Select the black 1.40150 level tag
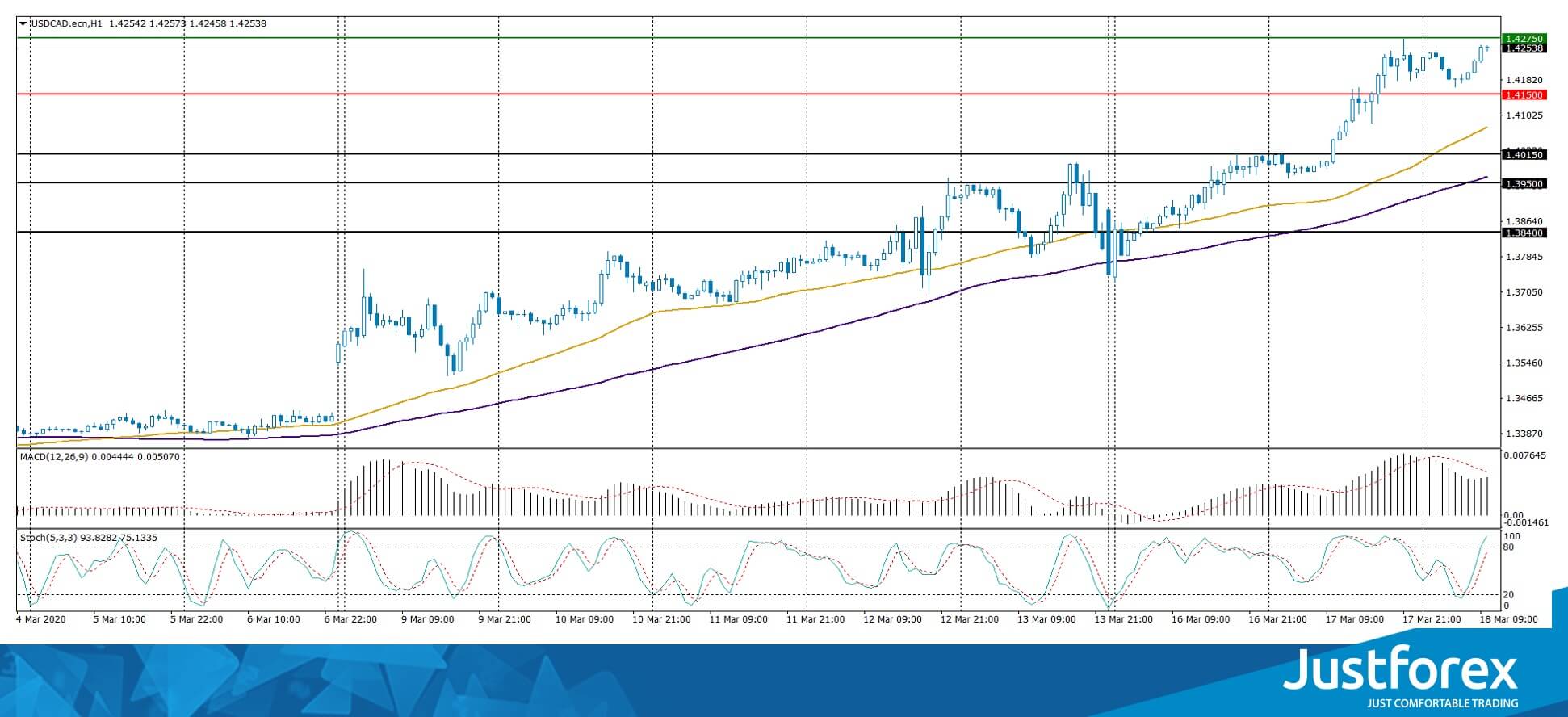Screen dimensions: 1568x717 1524,155
